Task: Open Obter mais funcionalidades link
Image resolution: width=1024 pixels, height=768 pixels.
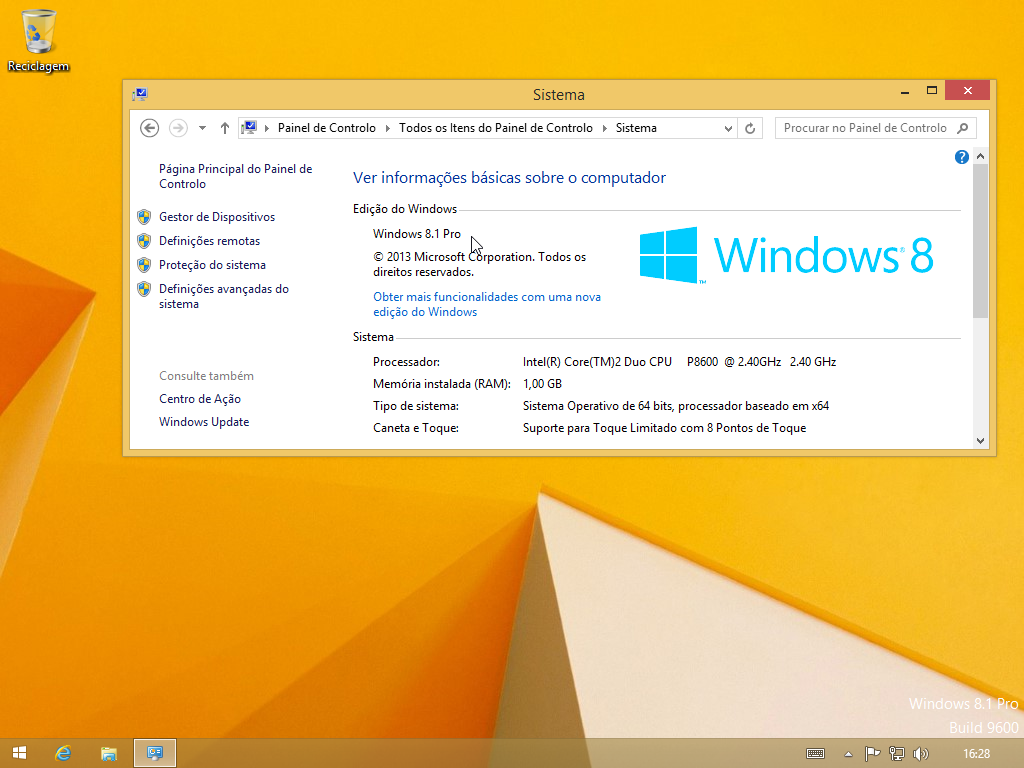Action: [487, 304]
